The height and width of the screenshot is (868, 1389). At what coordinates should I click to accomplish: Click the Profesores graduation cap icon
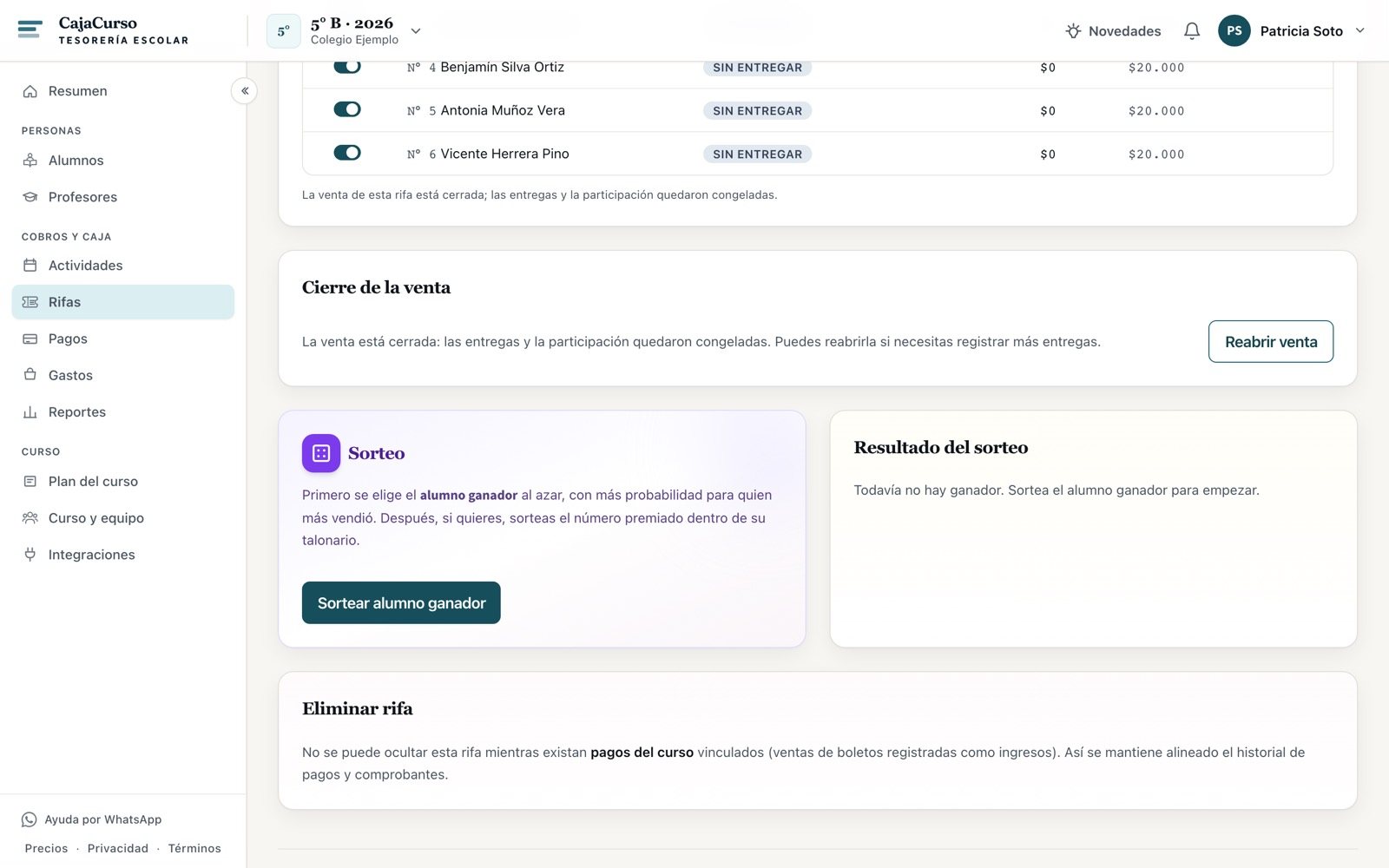pyautogui.click(x=30, y=197)
